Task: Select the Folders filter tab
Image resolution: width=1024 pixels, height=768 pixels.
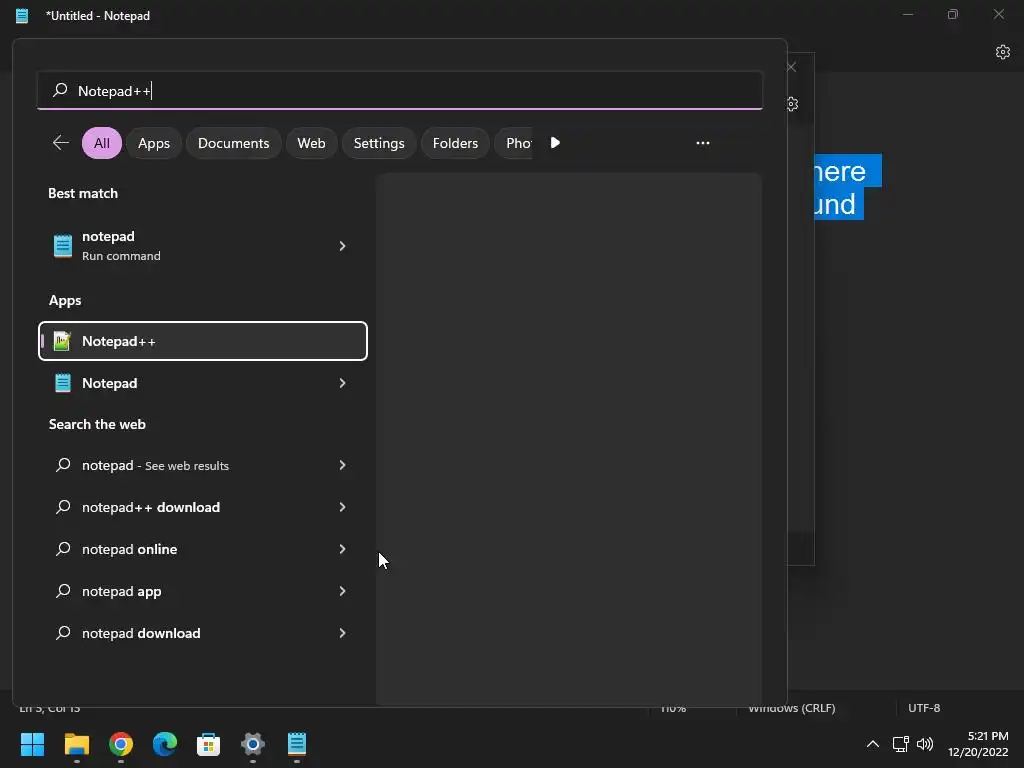Action: click(455, 143)
